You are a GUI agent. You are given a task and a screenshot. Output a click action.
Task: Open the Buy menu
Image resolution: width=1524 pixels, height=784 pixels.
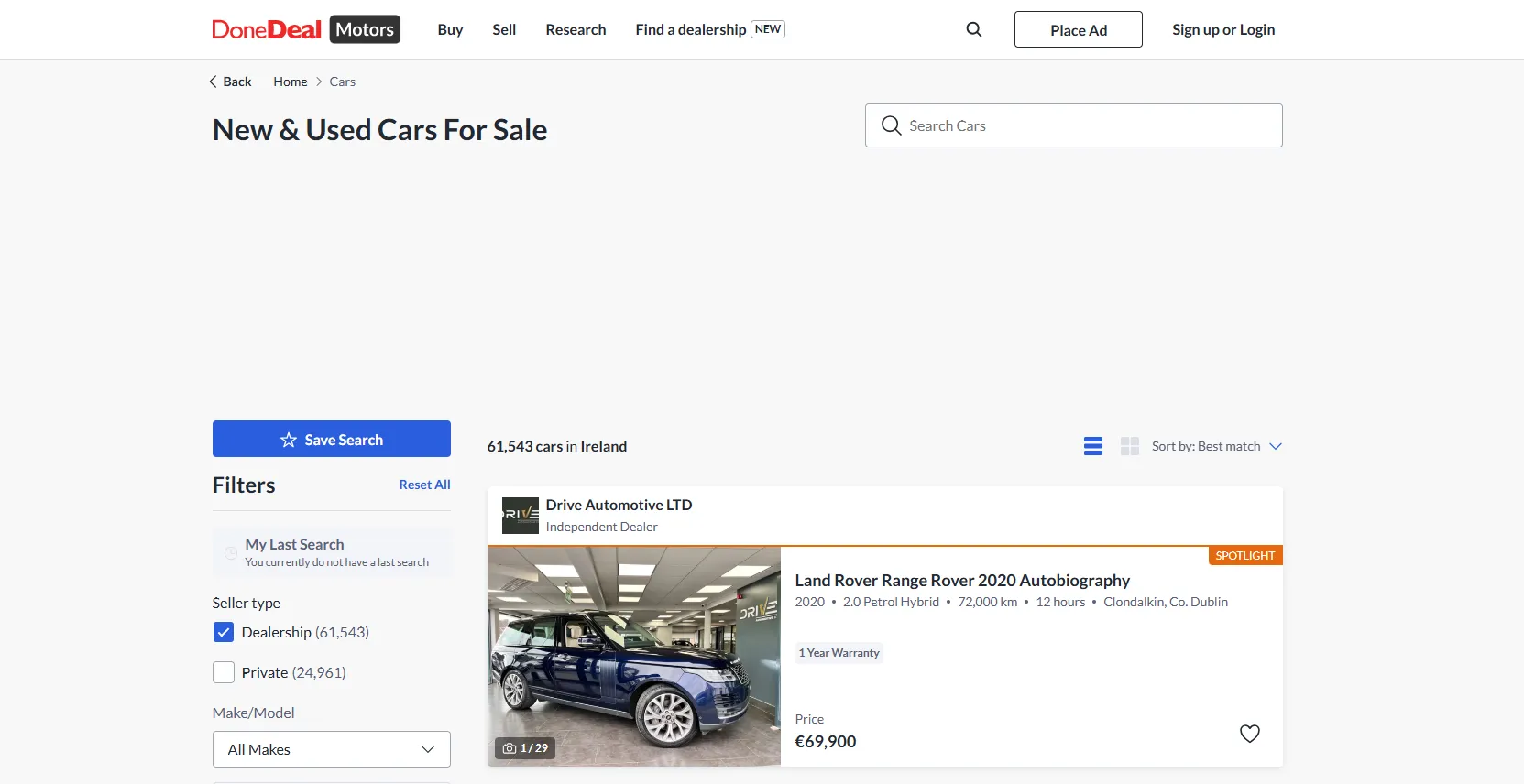[x=450, y=29]
